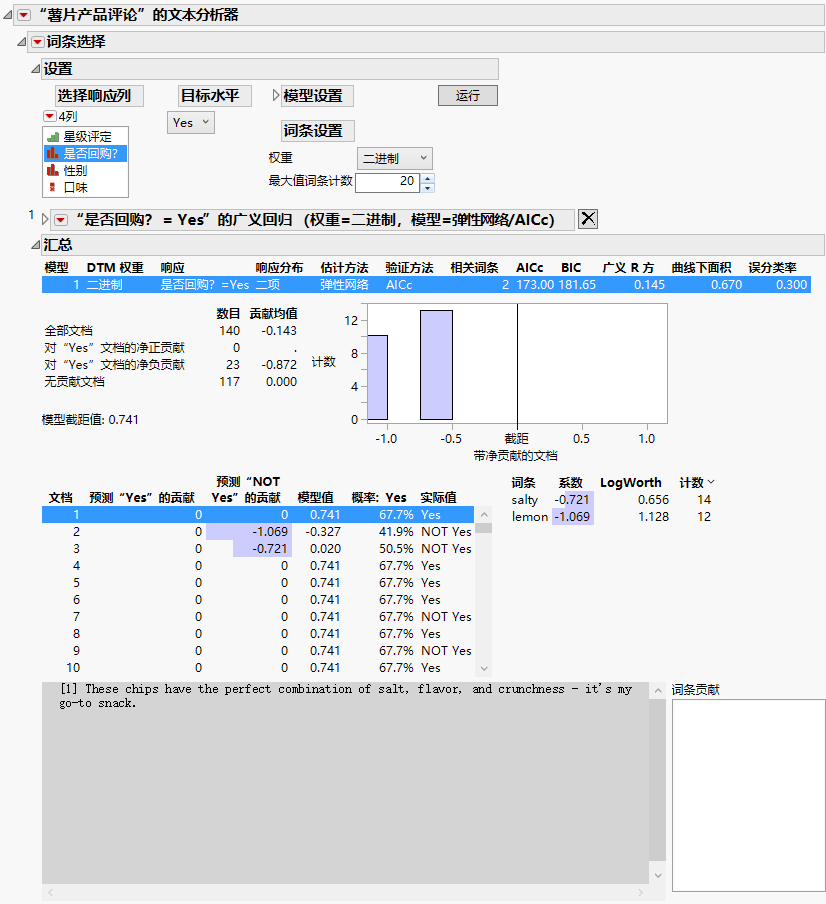Click the AICc column header in 汇总

click(529, 268)
